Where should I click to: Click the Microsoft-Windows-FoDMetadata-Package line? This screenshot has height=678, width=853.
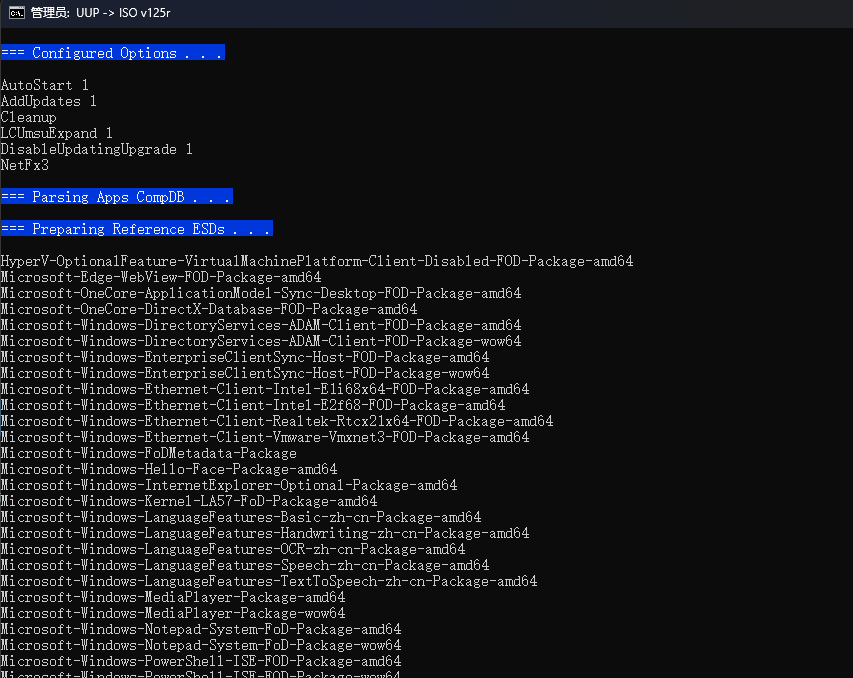click(149, 453)
